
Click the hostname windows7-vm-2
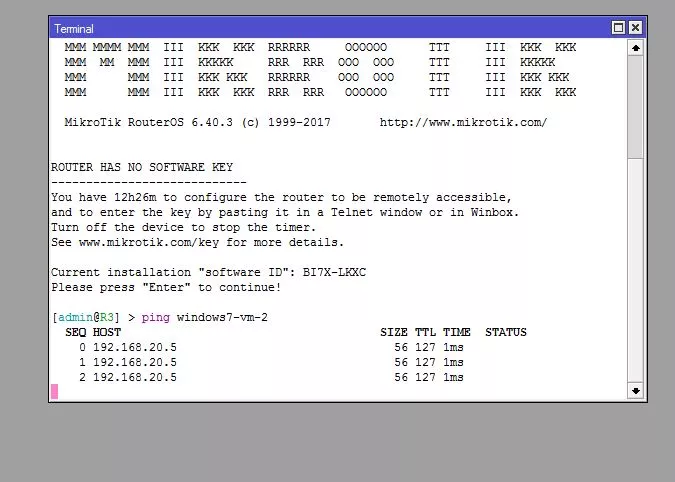[x=222, y=318]
